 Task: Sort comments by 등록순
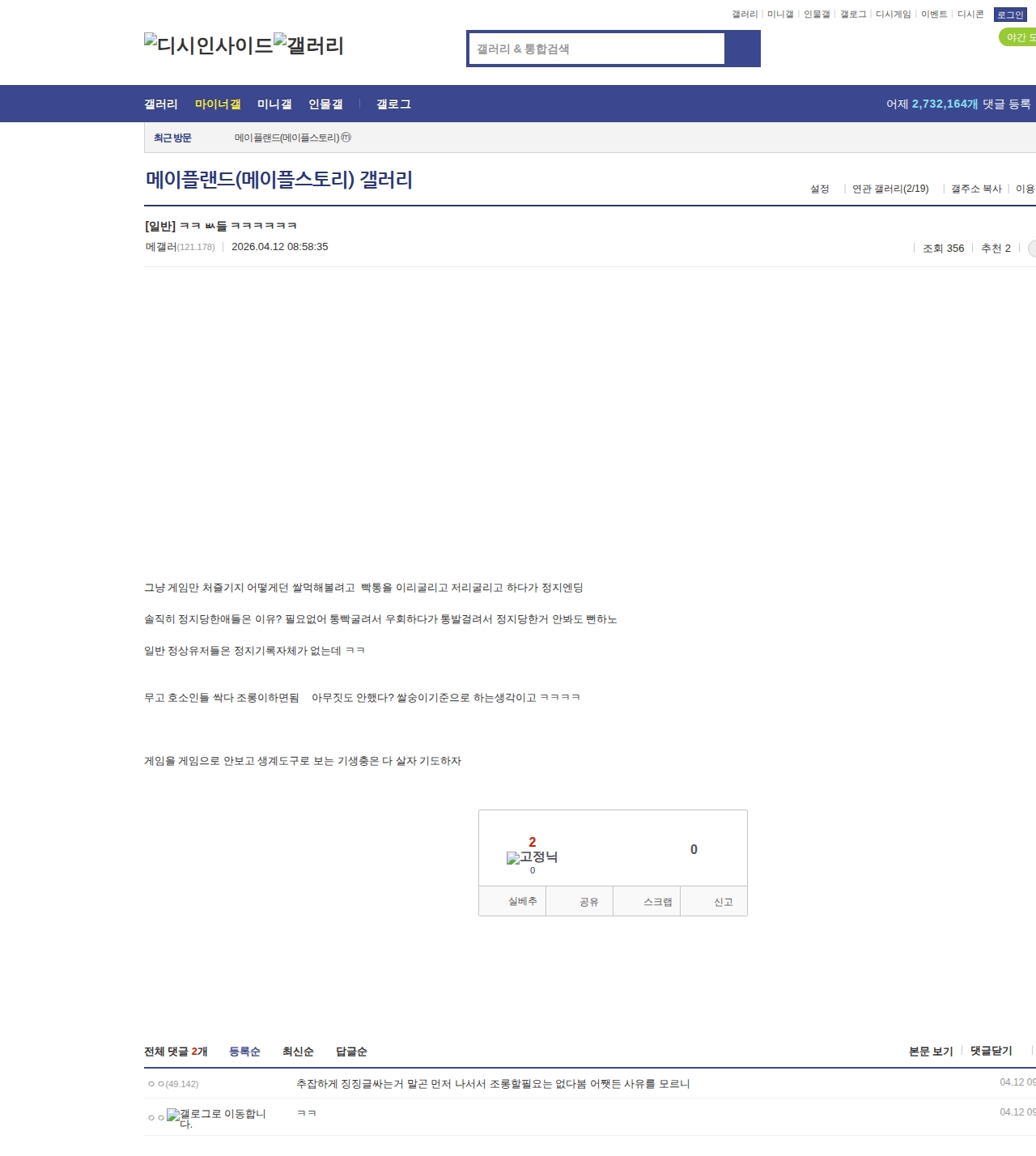point(244,1052)
